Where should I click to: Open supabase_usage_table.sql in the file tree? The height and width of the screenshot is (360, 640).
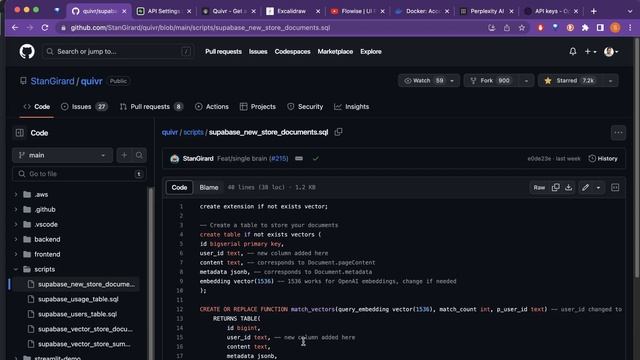point(78,299)
